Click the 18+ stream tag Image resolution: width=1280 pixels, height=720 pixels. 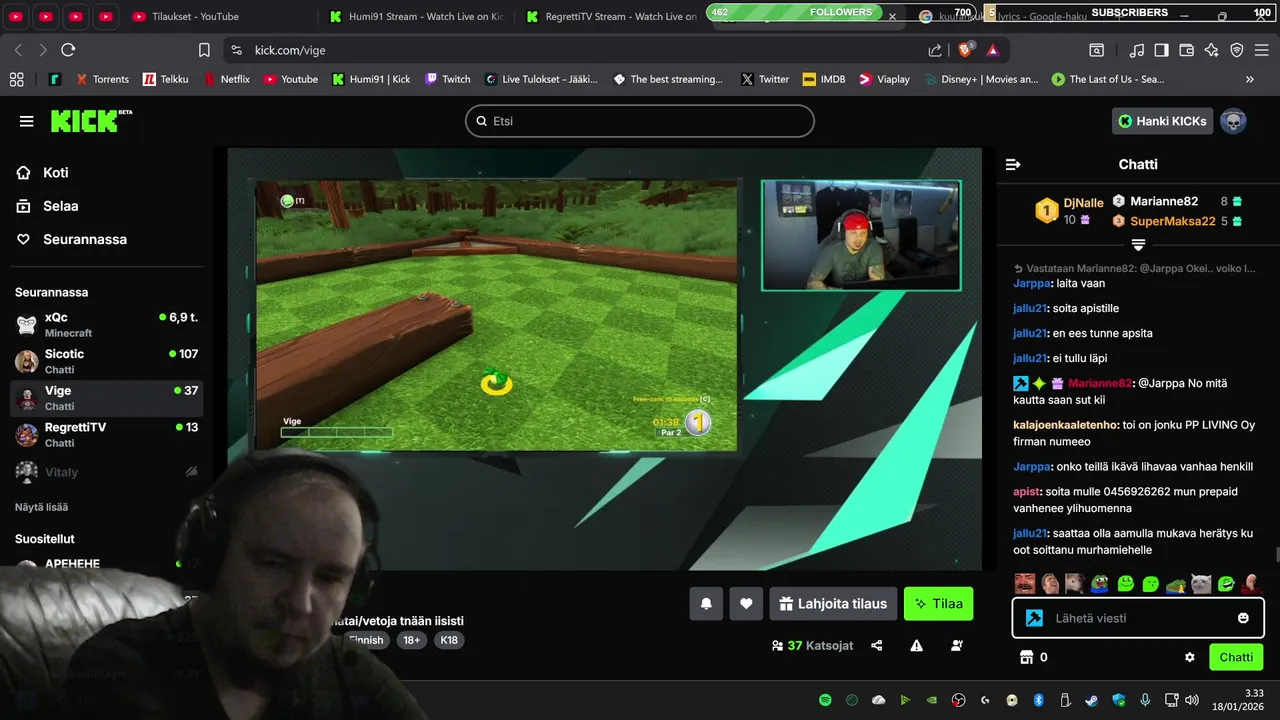tap(411, 640)
